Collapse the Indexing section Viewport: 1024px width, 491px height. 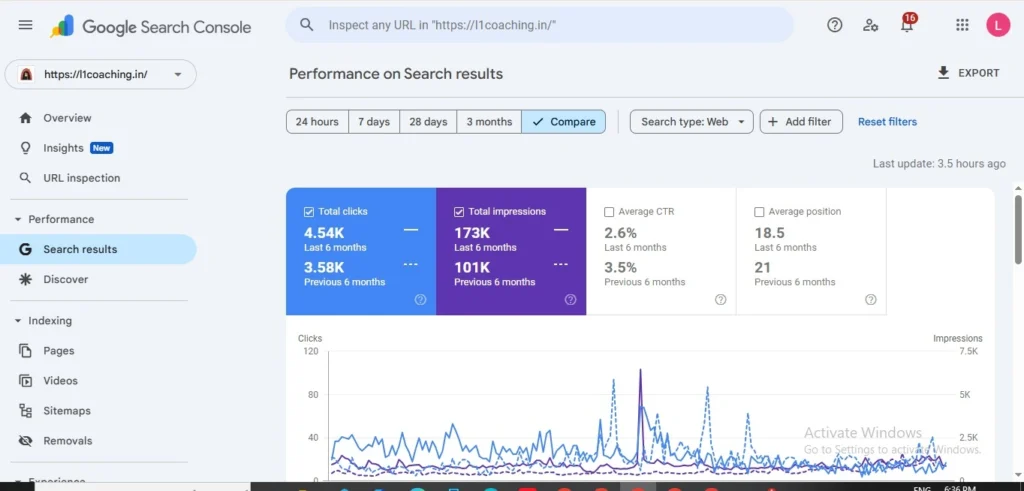18,321
